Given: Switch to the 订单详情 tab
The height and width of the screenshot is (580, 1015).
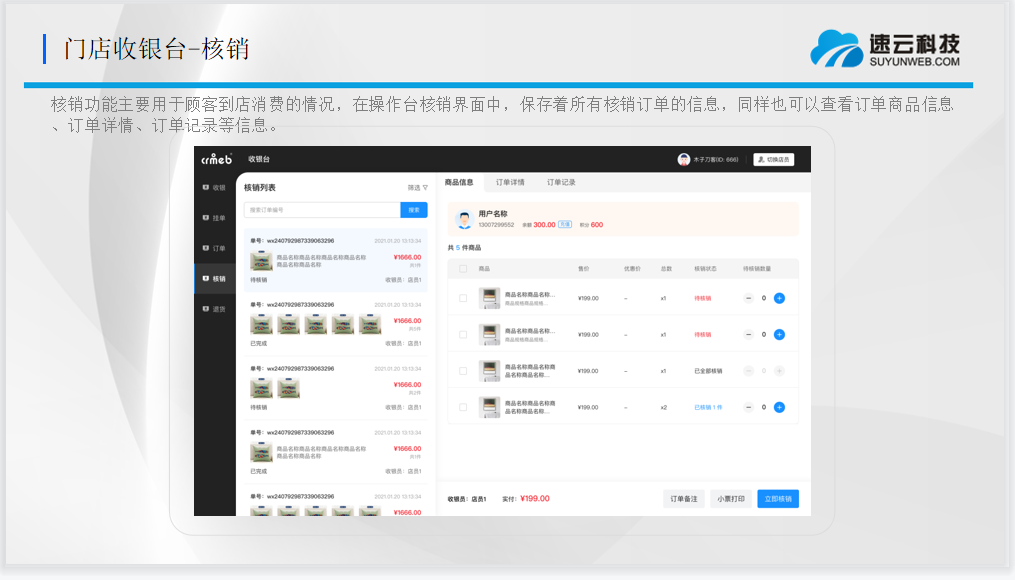Looking at the screenshot, I should pos(510,183).
